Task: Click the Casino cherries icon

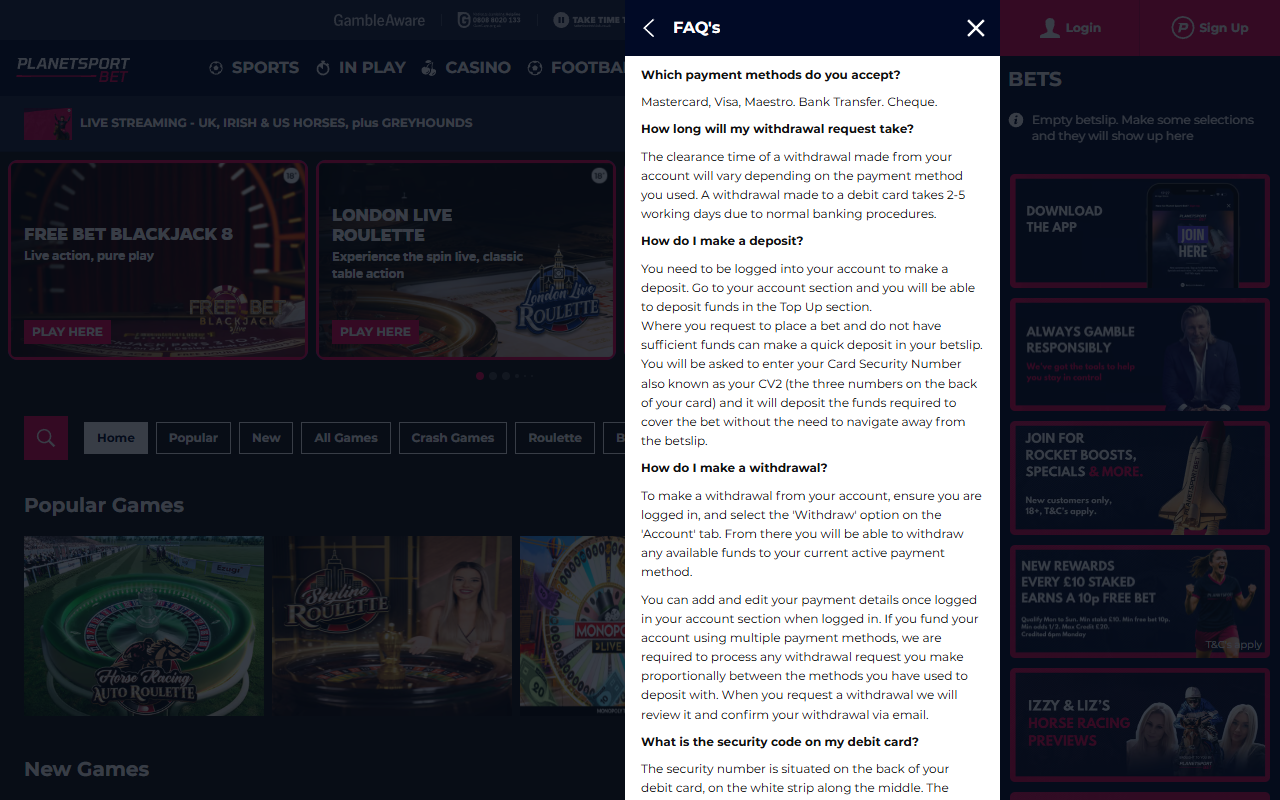Action: coord(429,68)
